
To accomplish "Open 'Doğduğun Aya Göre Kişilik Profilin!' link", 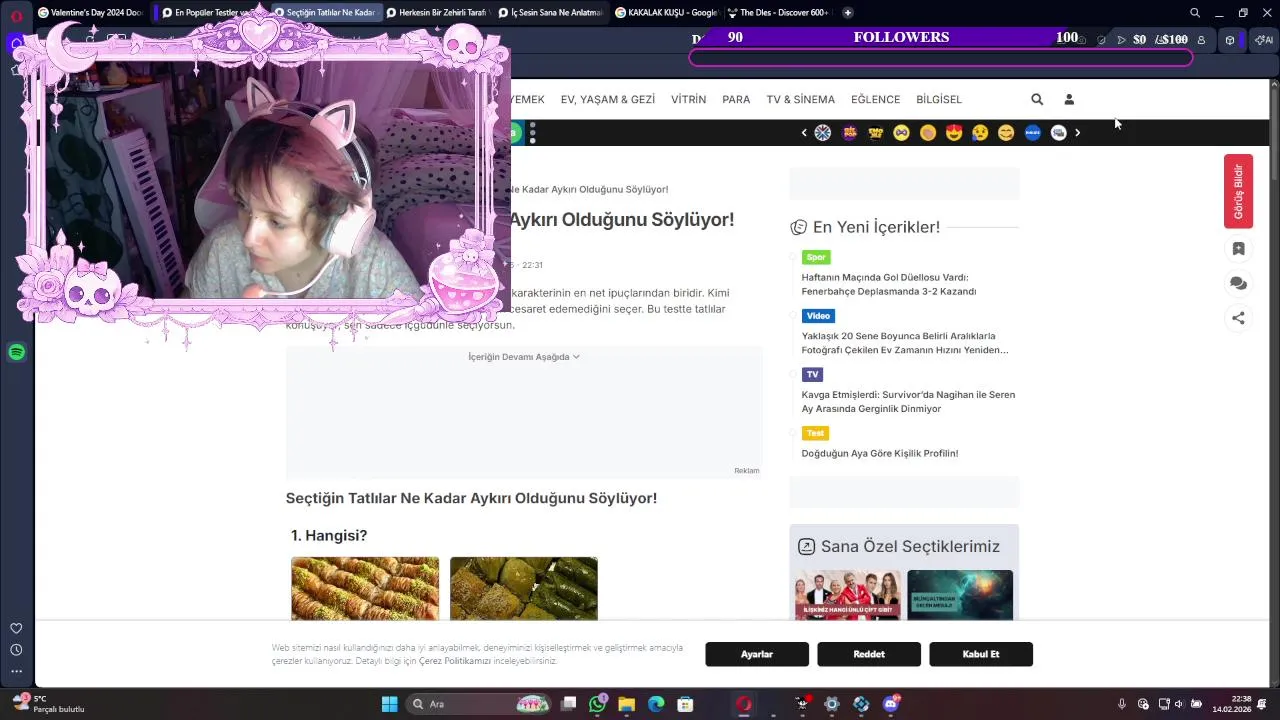I will (x=879, y=453).
